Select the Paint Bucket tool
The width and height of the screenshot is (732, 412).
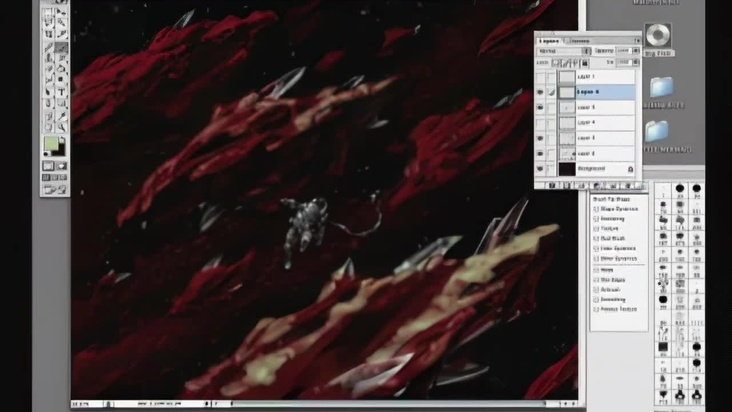(x=61, y=69)
